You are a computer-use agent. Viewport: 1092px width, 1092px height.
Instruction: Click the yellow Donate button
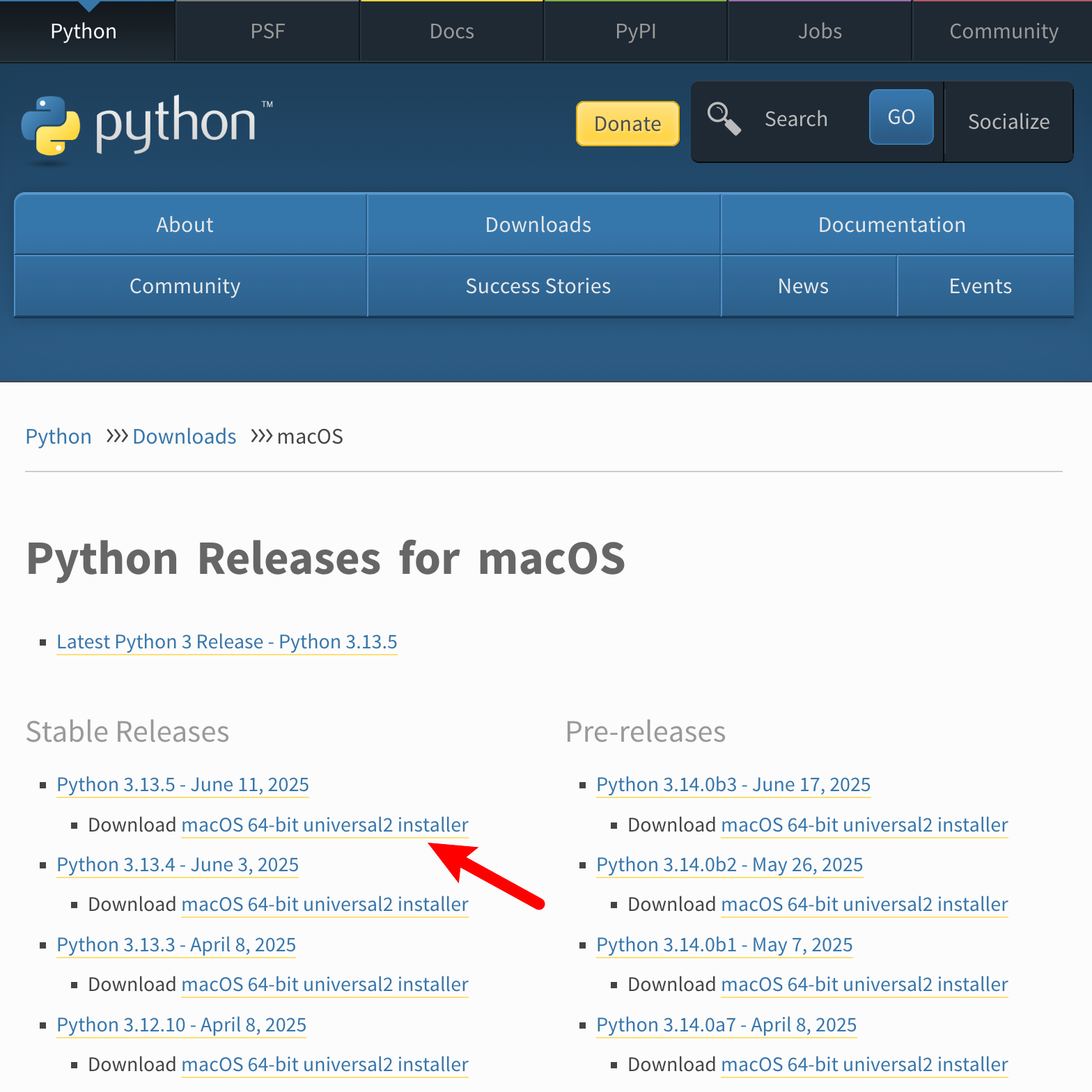point(627,123)
